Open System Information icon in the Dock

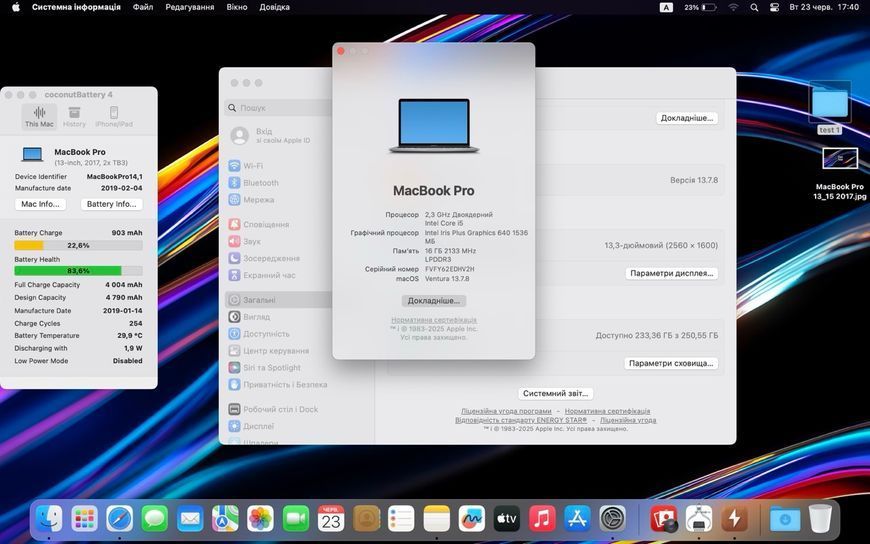[699, 519]
